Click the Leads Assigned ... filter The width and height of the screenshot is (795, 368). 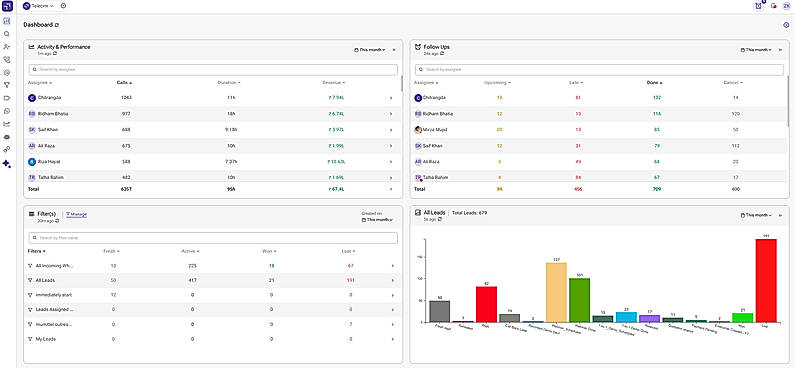click(x=54, y=310)
